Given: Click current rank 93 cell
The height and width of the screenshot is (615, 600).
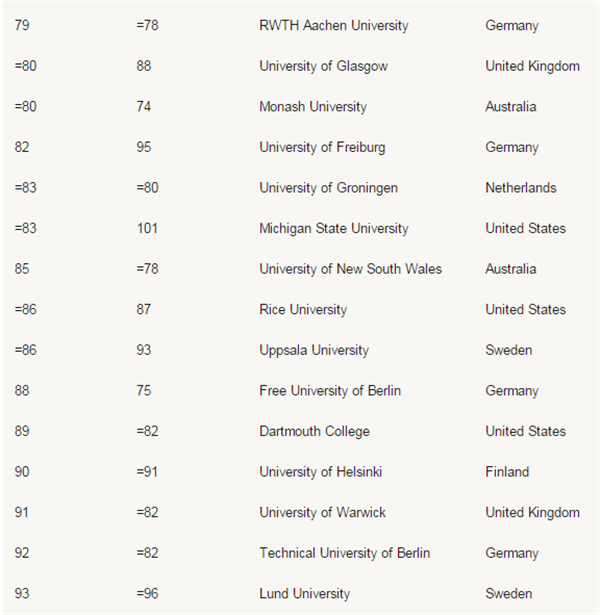Looking at the screenshot, I should (x=22, y=594).
